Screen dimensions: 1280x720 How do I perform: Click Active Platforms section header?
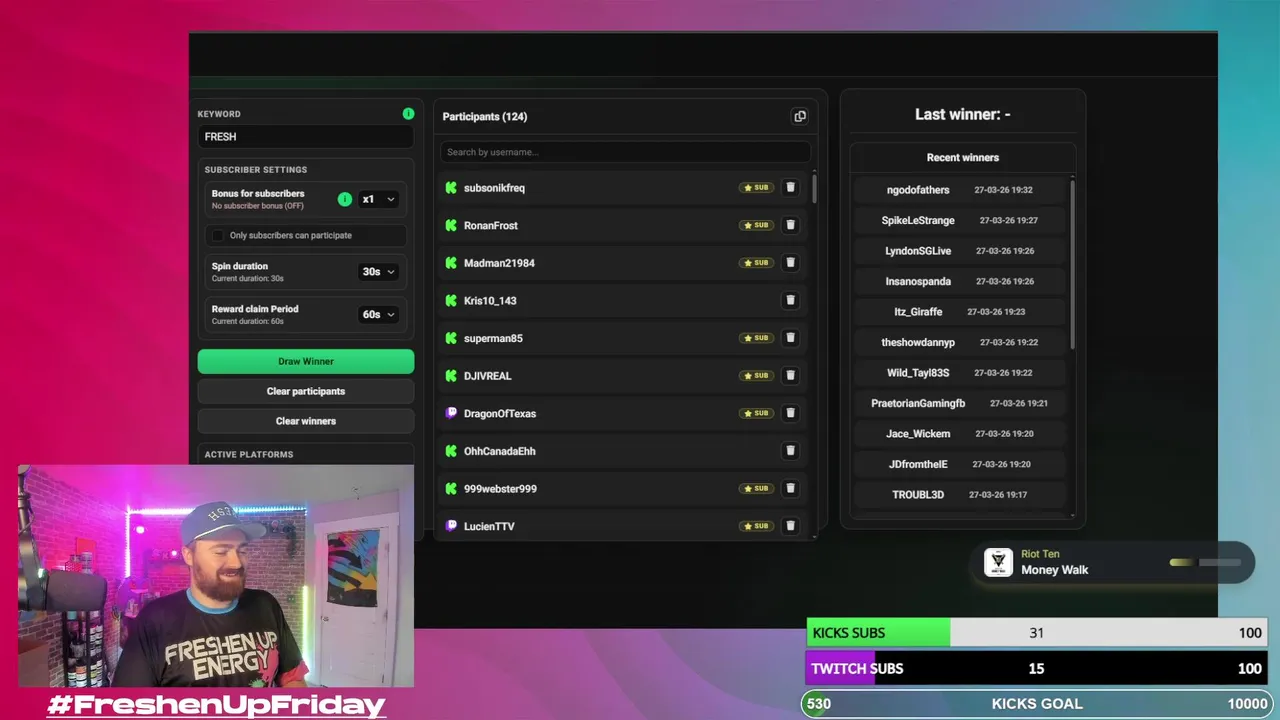click(x=249, y=454)
